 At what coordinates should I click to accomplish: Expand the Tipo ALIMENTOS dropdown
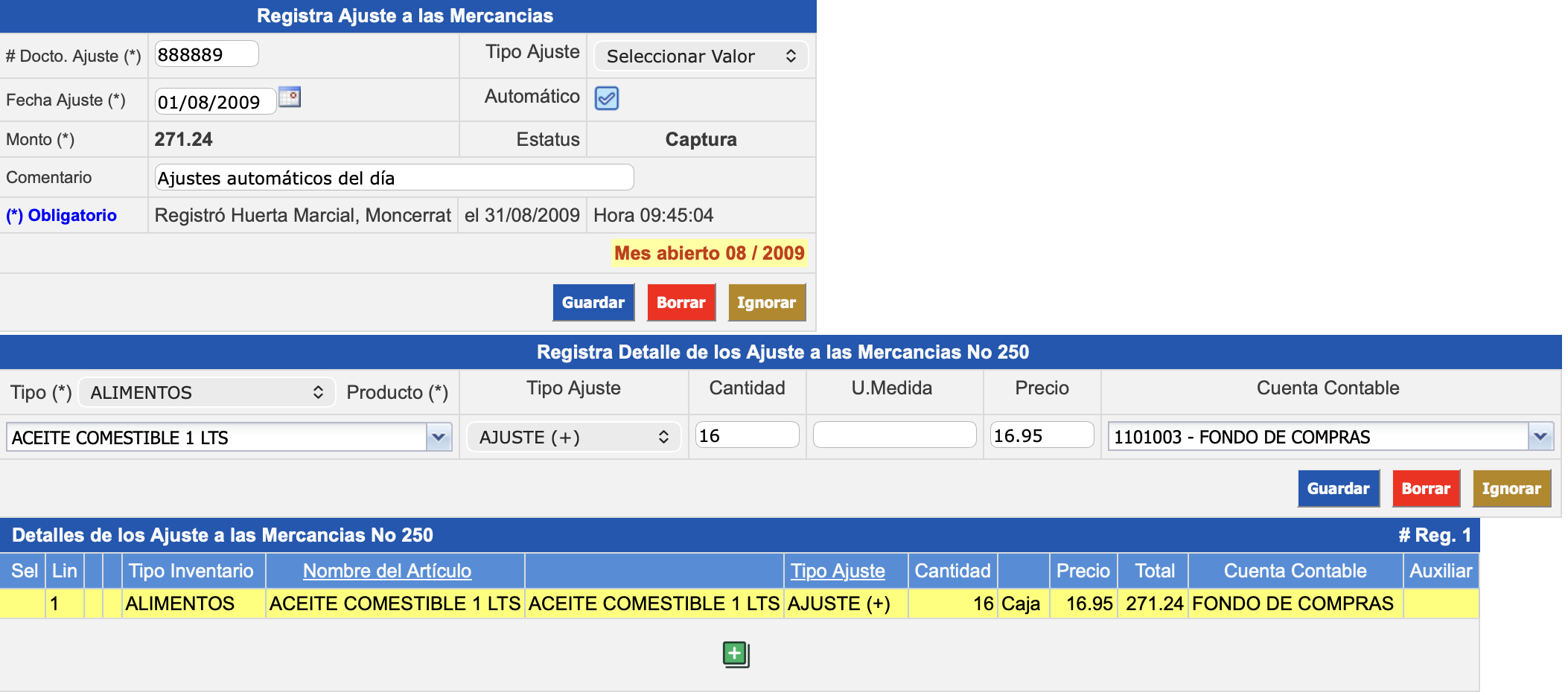205,393
